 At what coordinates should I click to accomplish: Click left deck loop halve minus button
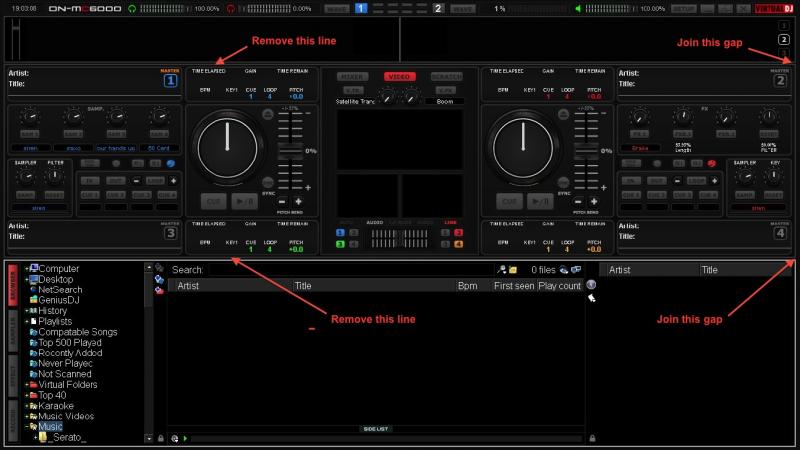[x=136, y=181]
